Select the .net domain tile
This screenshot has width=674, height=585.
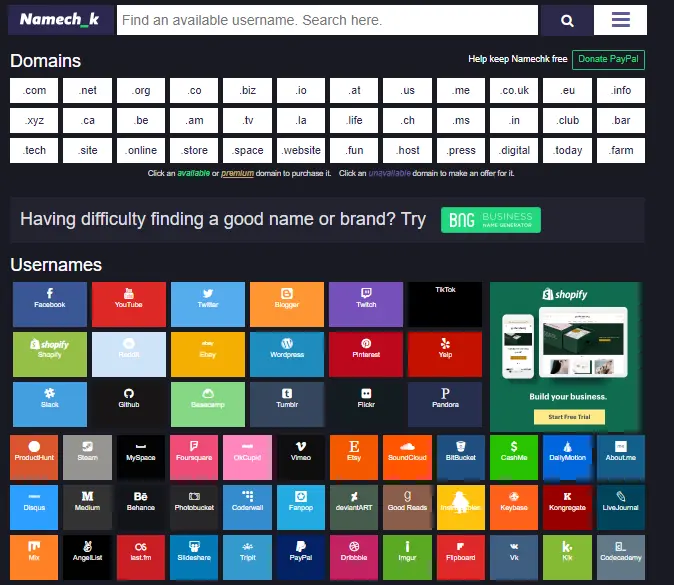click(87, 90)
